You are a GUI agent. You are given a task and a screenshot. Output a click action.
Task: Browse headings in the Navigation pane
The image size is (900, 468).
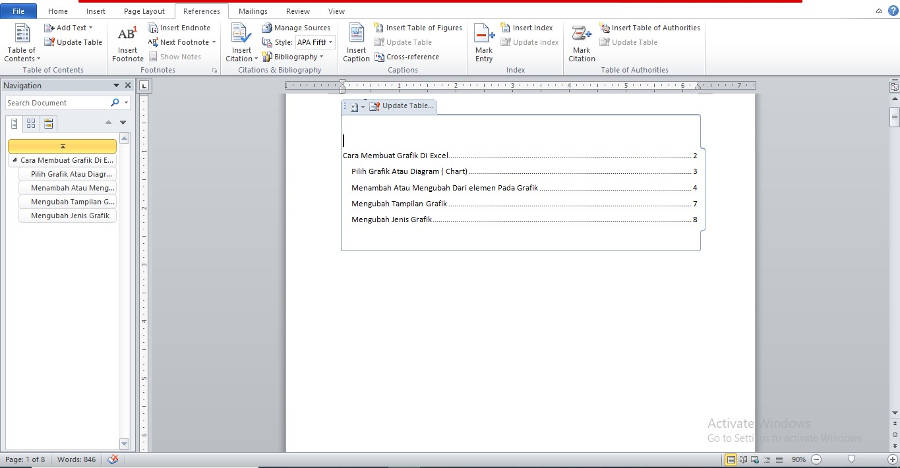point(14,123)
